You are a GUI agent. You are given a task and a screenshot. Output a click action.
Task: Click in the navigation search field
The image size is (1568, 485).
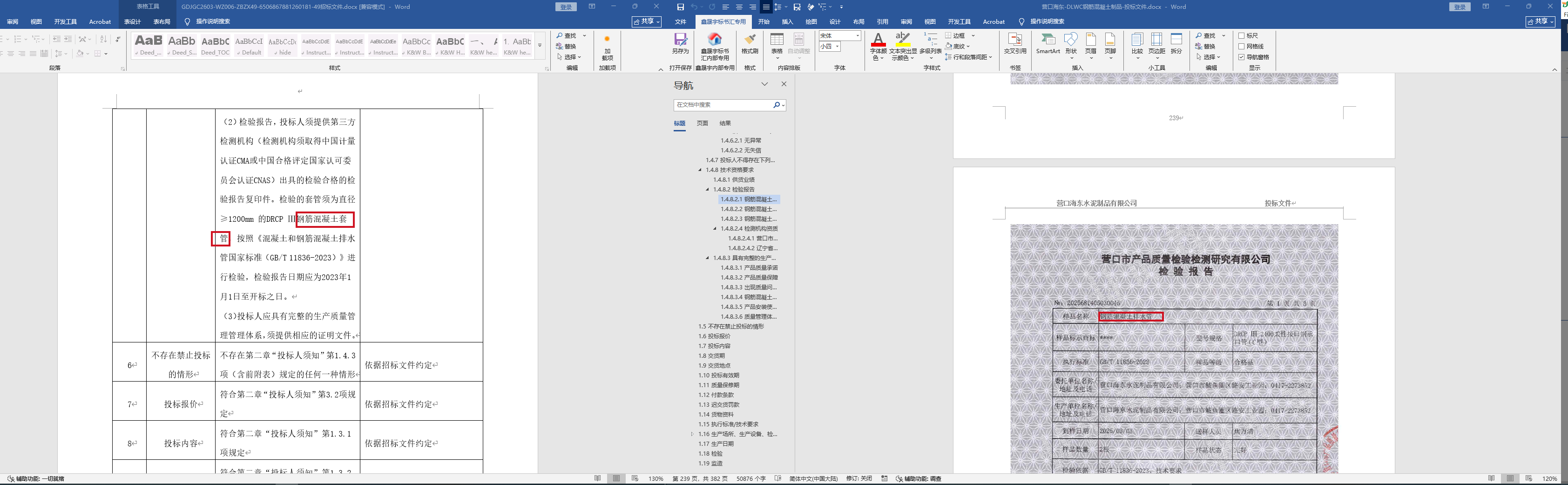723,105
